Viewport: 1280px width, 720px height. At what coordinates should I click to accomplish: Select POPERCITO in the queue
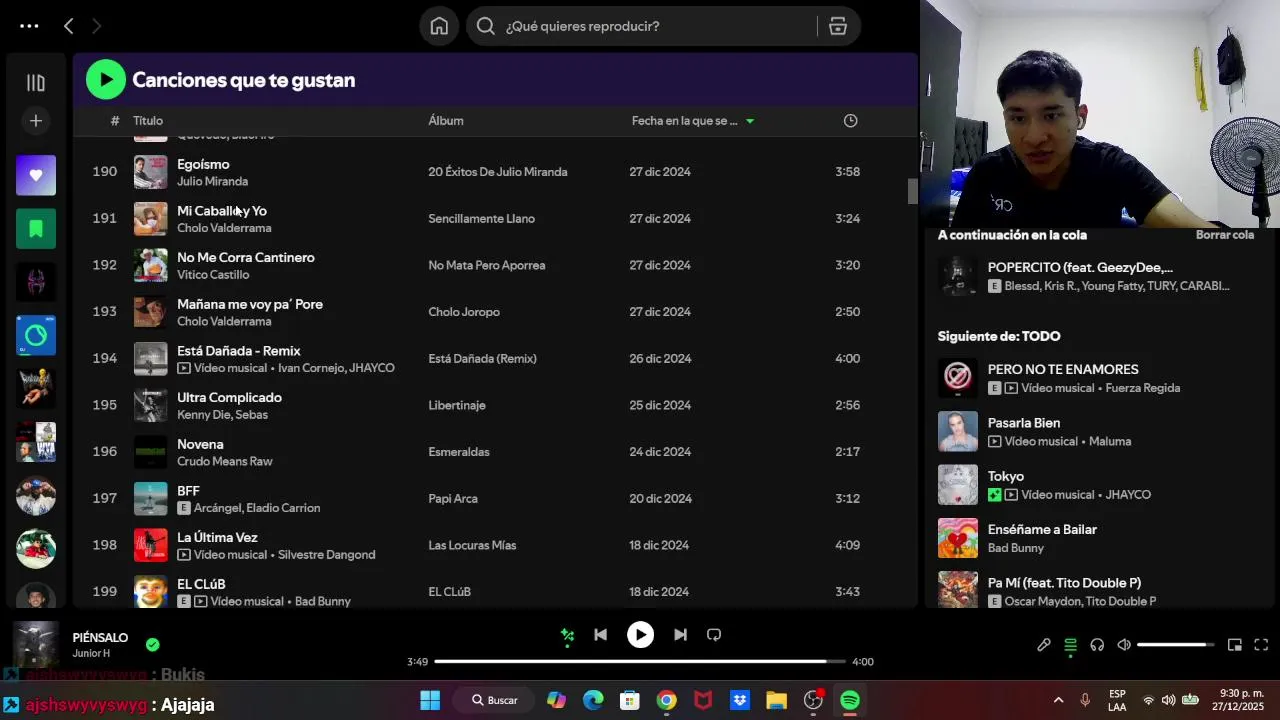tap(1080, 267)
